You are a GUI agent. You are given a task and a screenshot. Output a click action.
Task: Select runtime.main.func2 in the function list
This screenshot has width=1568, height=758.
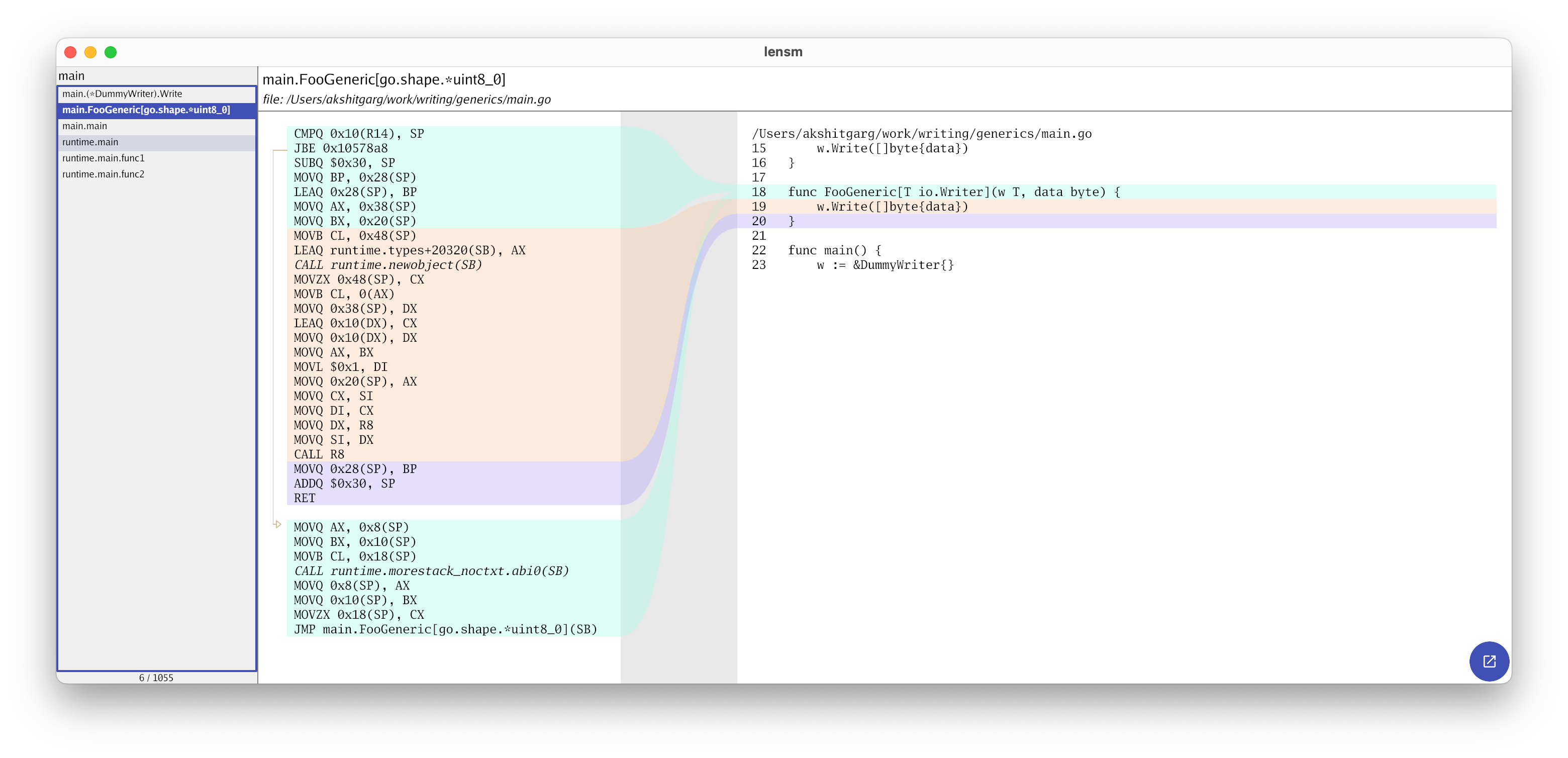tap(156, 174)
